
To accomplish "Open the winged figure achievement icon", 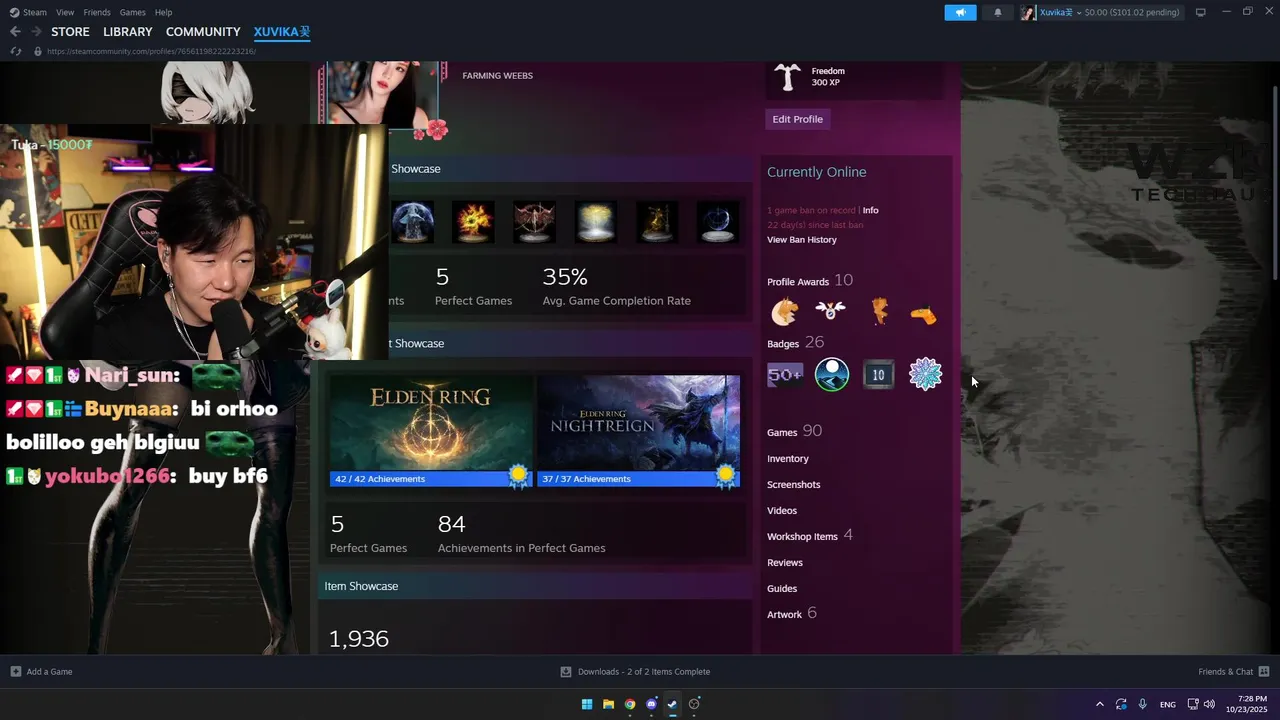I will tap(534, 222).
